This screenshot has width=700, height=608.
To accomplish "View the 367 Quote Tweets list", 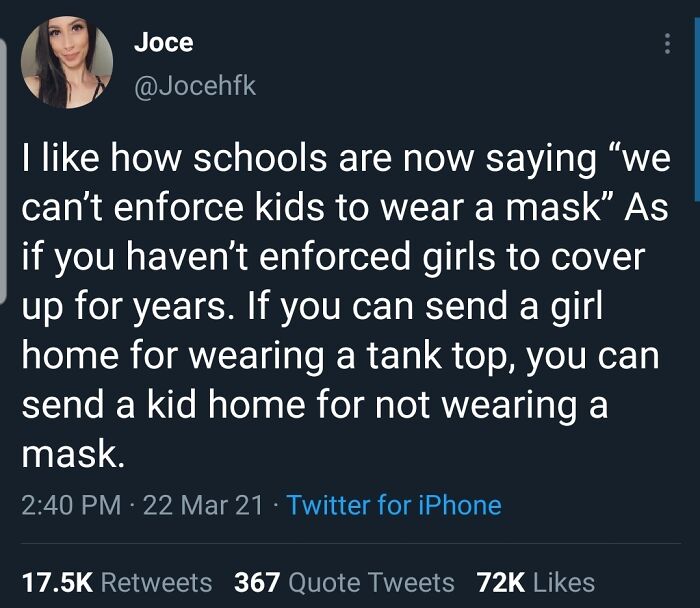I will (x=344, y=583).
